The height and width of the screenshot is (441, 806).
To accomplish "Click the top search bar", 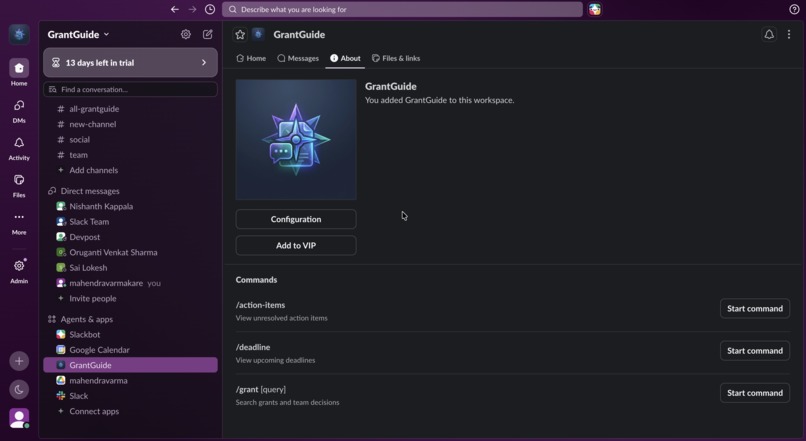I will pos(402,9).
